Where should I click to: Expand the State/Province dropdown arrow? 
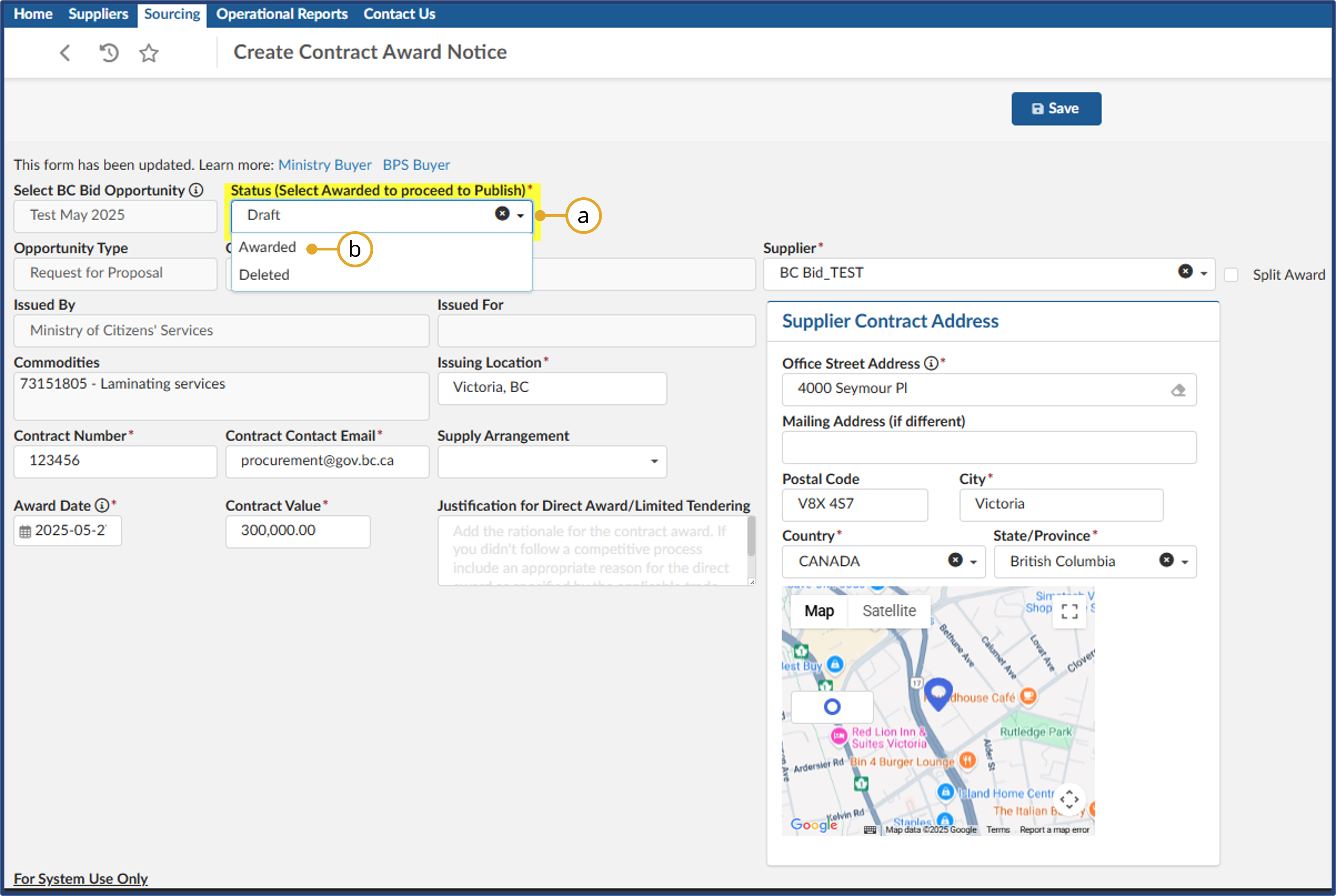pyautogui.click(x=1185, y=562)
